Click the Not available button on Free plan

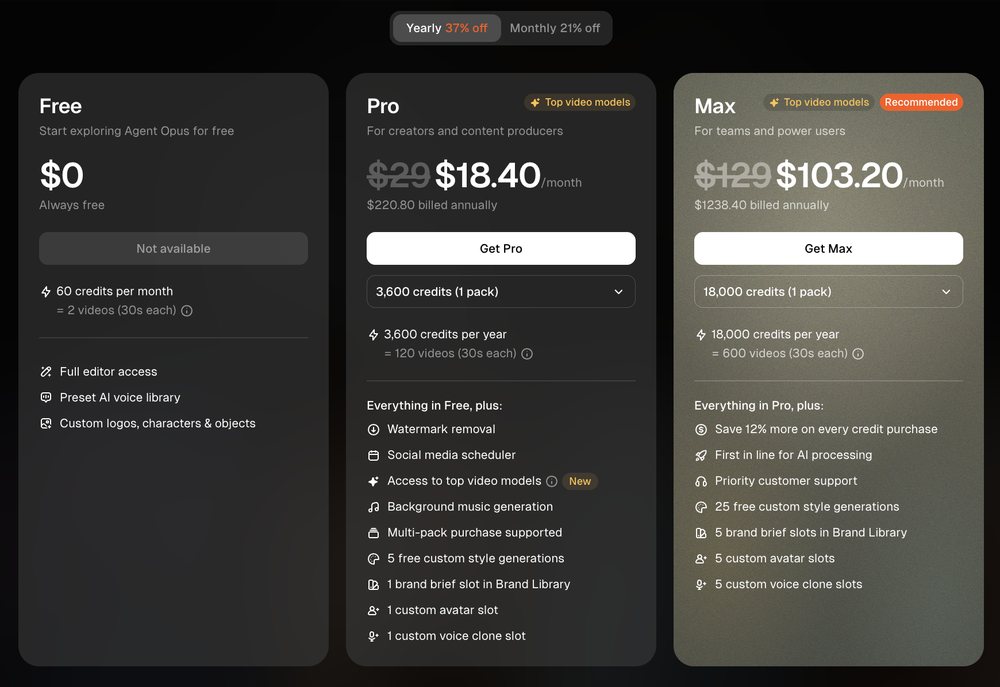[x=173, y=249]
